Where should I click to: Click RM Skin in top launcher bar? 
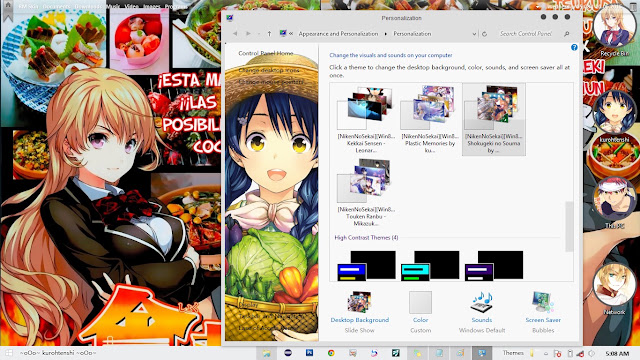pyautogui.click(x=28, y=7)
